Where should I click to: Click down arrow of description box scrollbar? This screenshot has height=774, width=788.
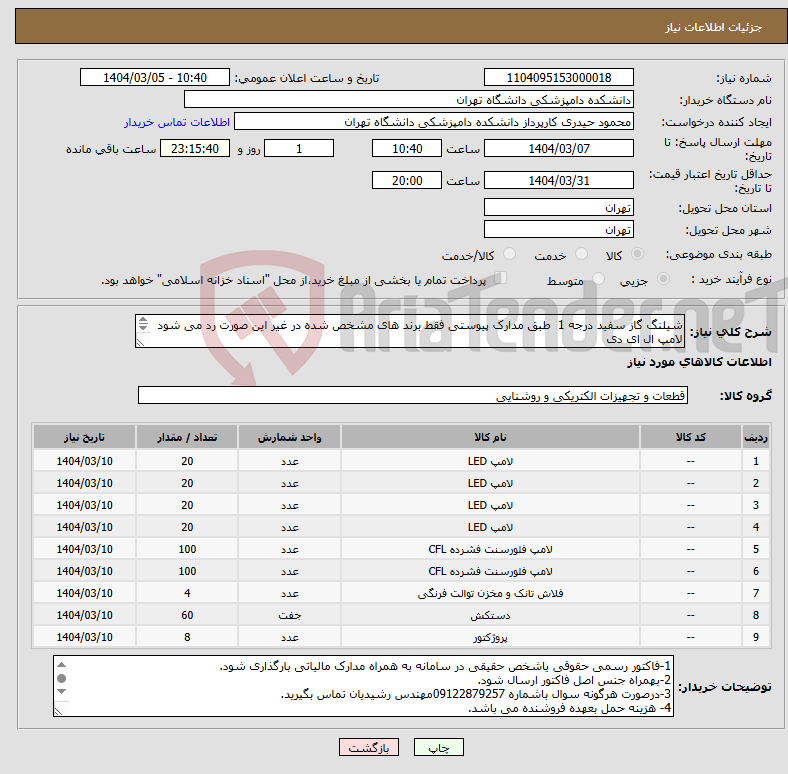point(143,328)
